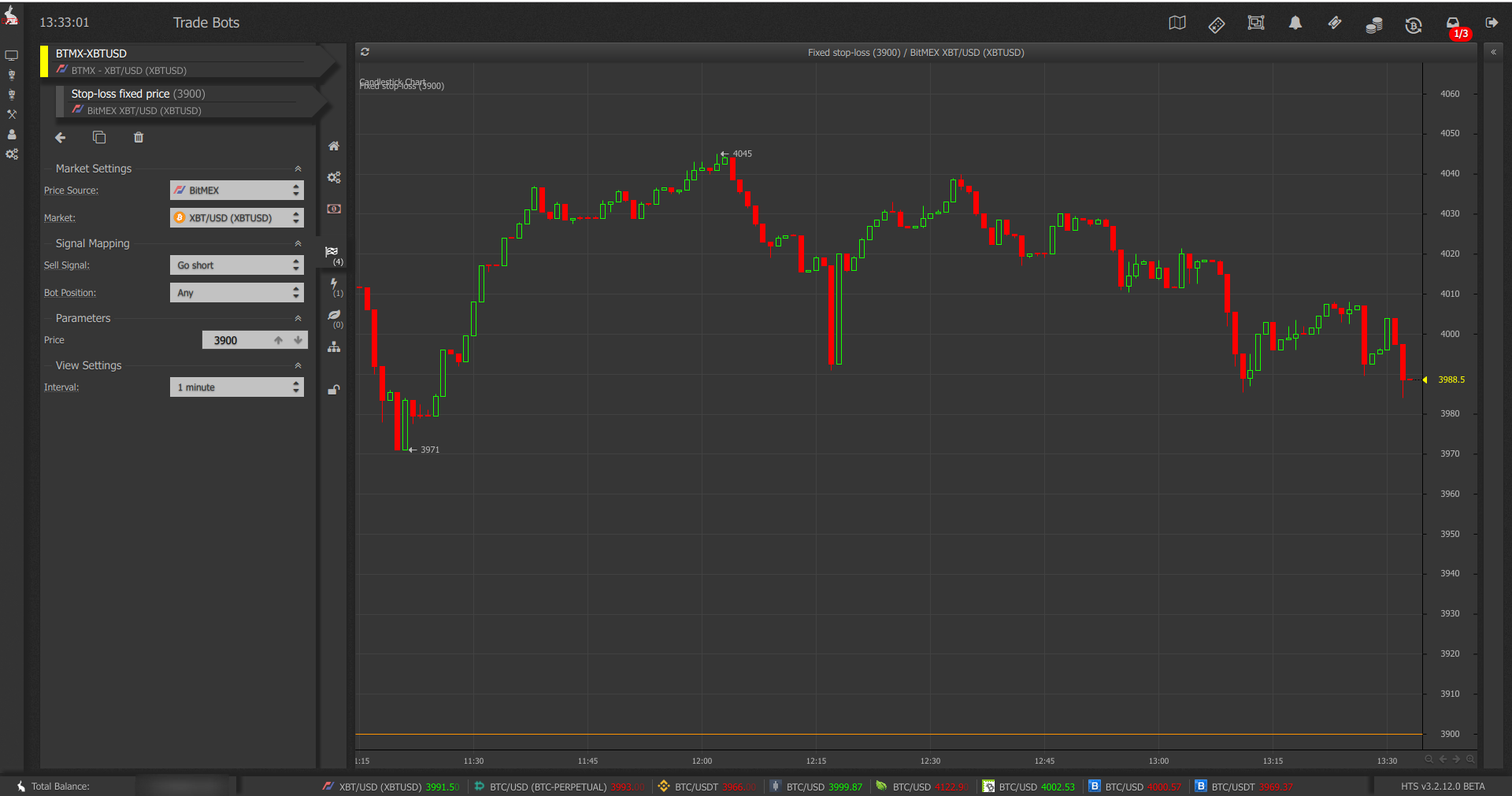Screen dimensions: 1512x796
Task: Open the Price Source BitMEX dropdown
Action: tap(237, 191)
